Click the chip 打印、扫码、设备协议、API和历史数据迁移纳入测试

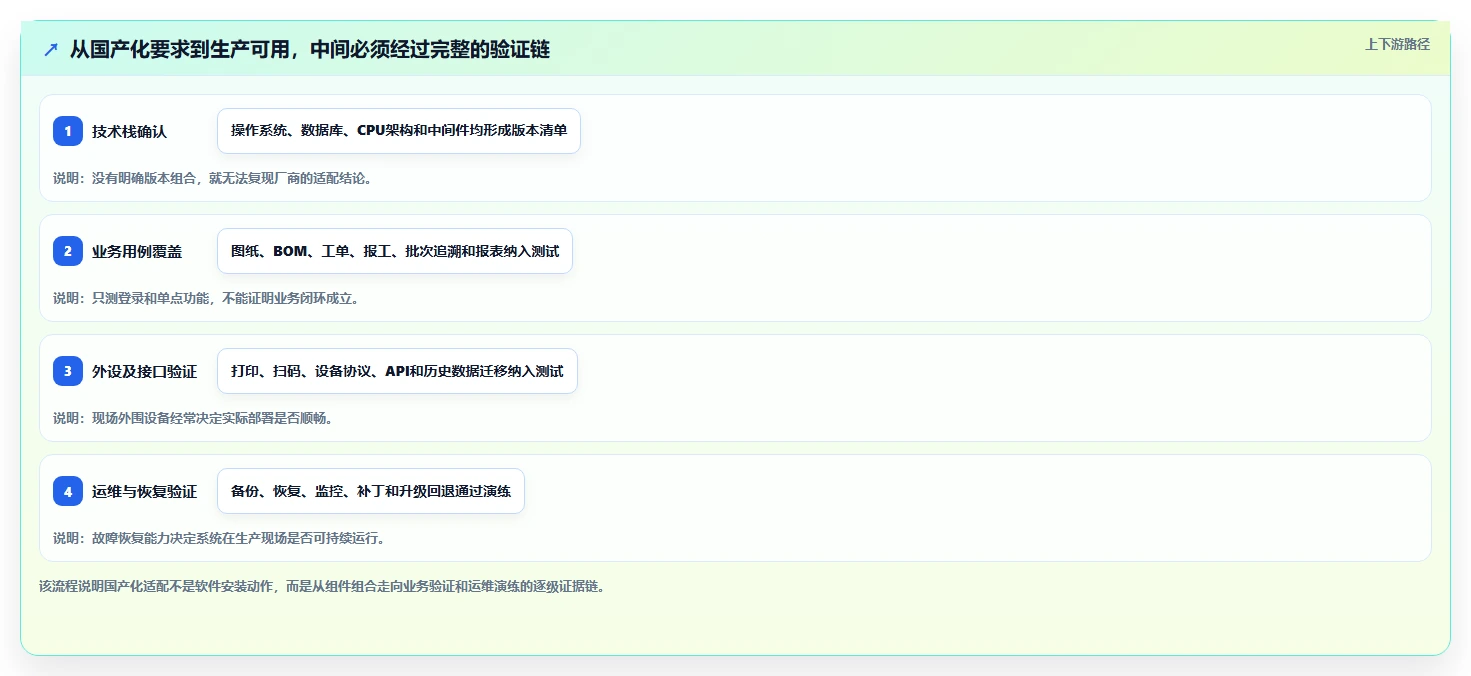pos(397,371)
